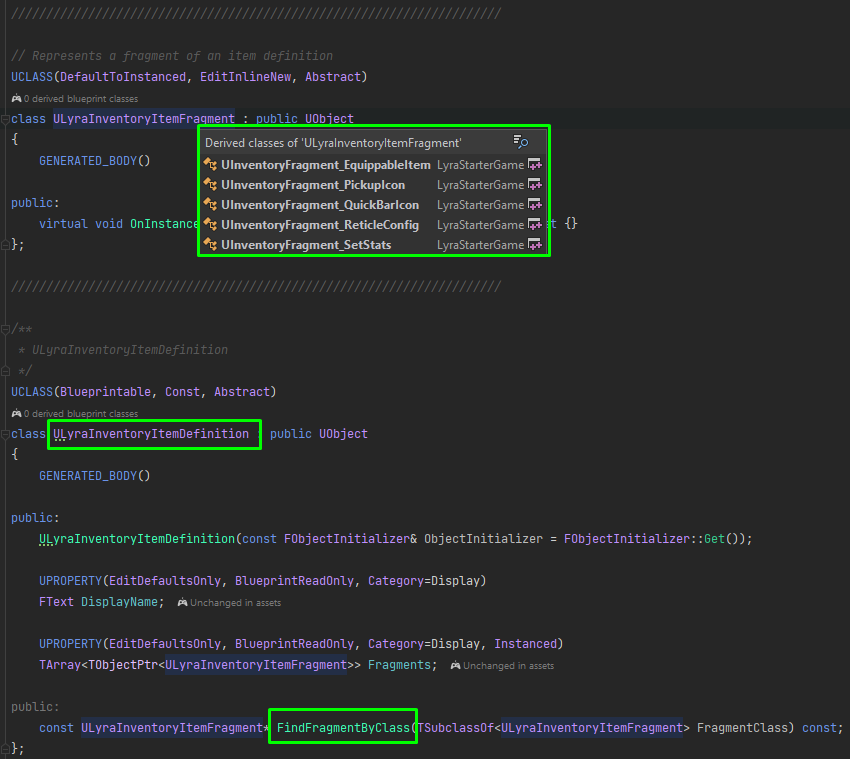Click the ULyraInventoryItemDefinition constructor name
The width and height of the screenshot is (850, 759).
(137, 539)
